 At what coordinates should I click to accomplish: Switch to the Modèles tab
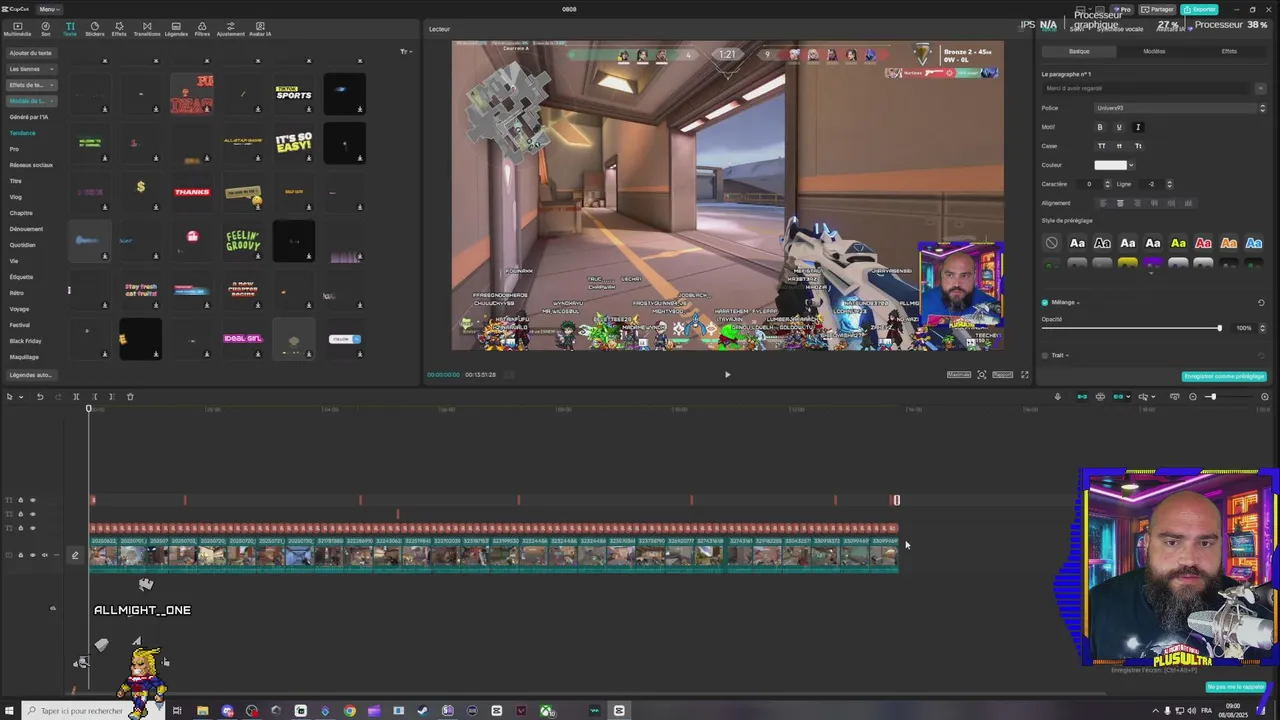click(x=1154, y=51)
